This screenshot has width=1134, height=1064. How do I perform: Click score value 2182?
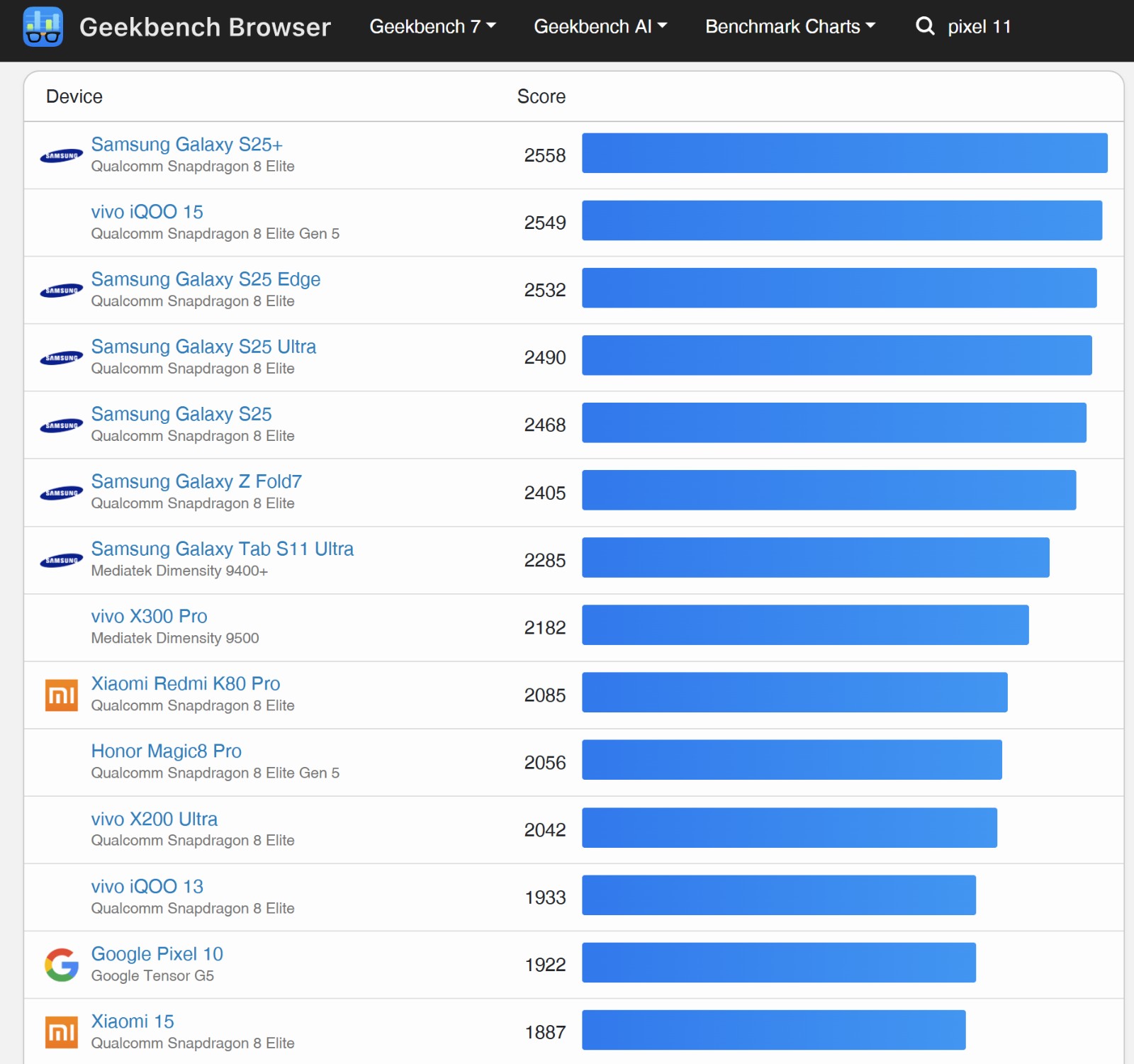click(545, 627)
